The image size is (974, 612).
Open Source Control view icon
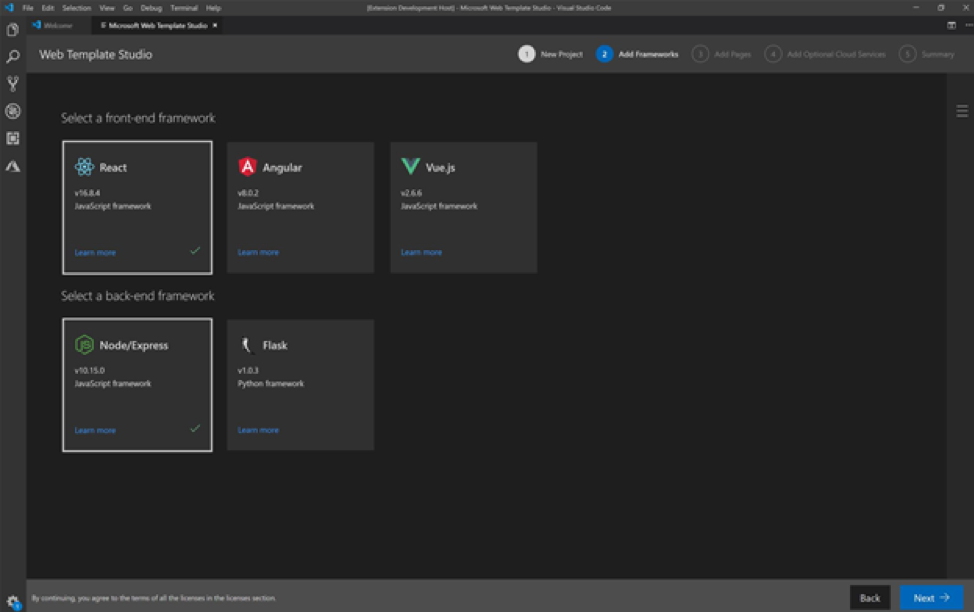tap(13, 84)
